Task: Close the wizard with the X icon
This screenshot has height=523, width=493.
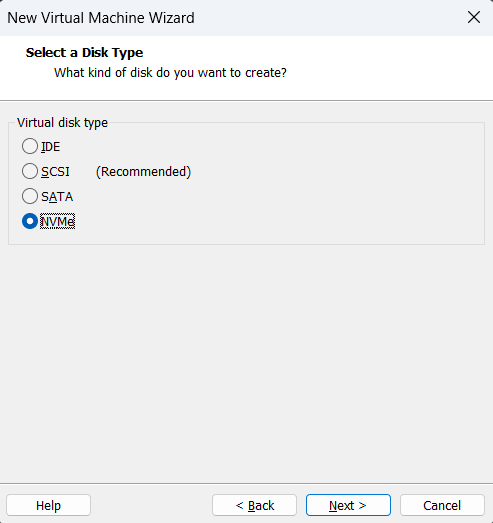Action: click(x=474, y=17)
